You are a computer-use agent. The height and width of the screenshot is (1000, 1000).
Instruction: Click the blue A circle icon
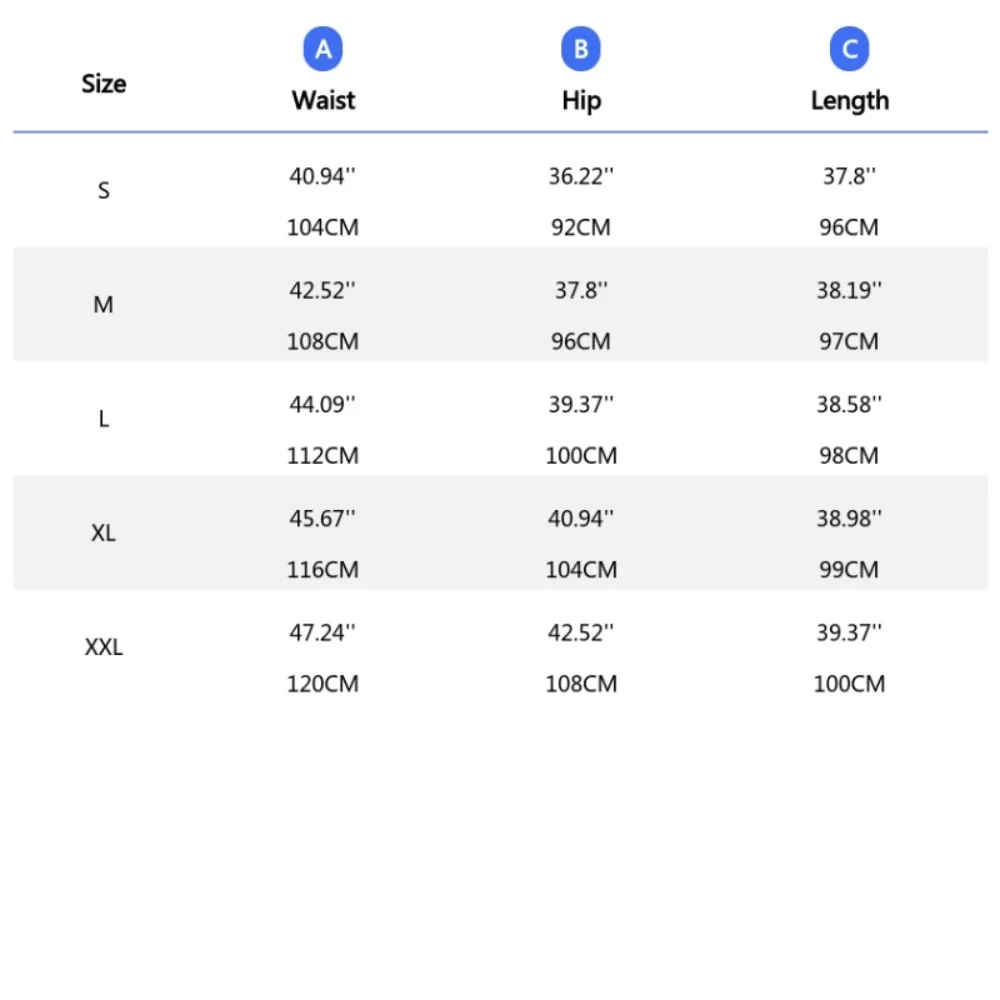coord(323,49)
